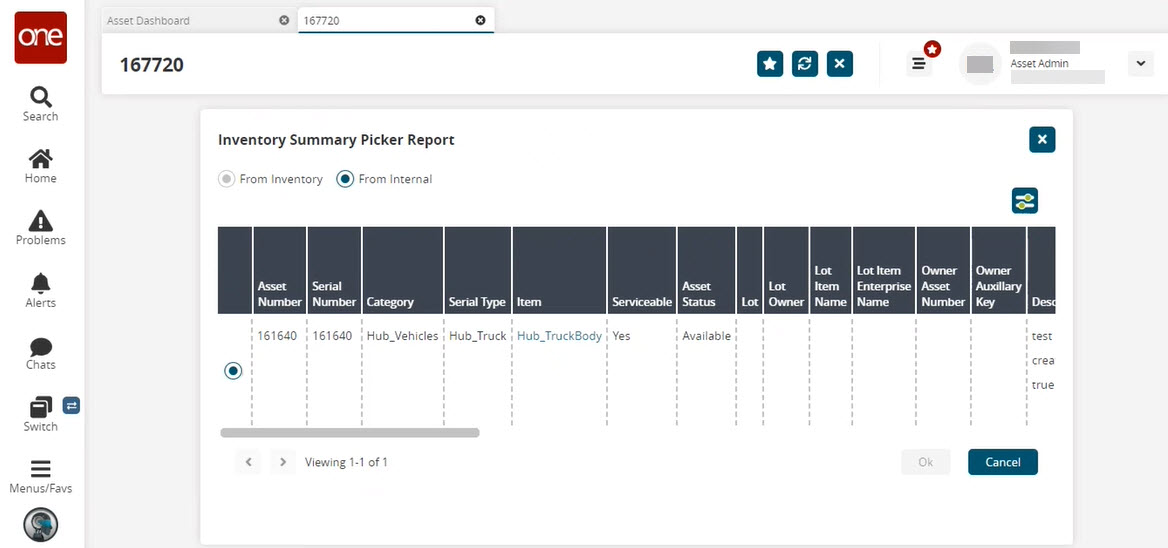
Task: Add page to favorites with star button
Action: point(770,64)
